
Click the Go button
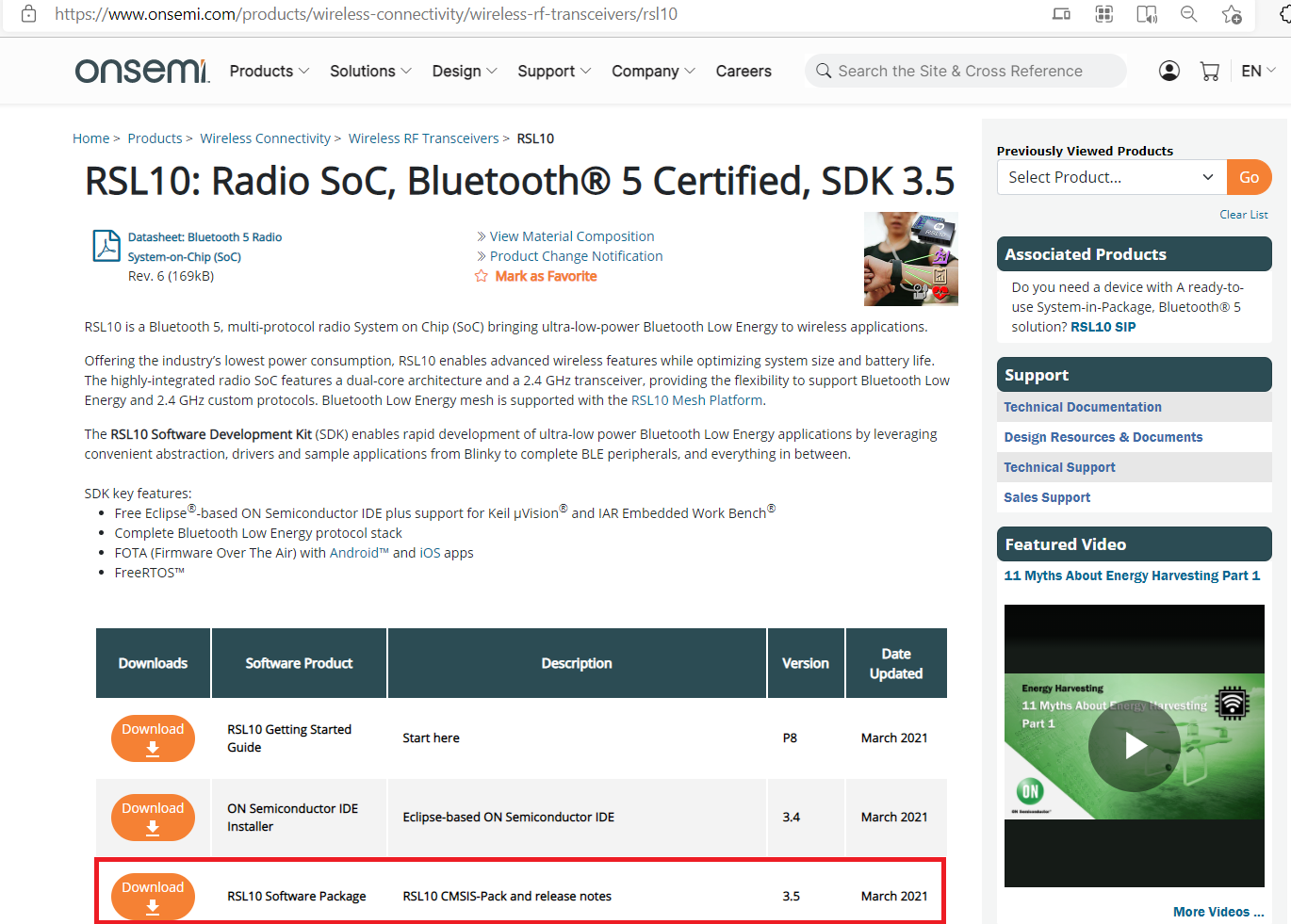[1250, 177]
